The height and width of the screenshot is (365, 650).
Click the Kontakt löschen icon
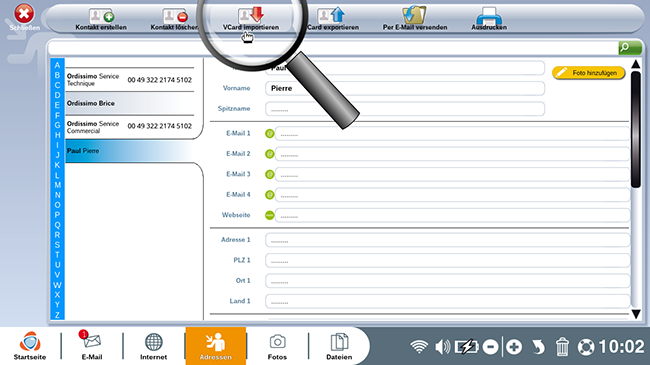pos(175,16)
